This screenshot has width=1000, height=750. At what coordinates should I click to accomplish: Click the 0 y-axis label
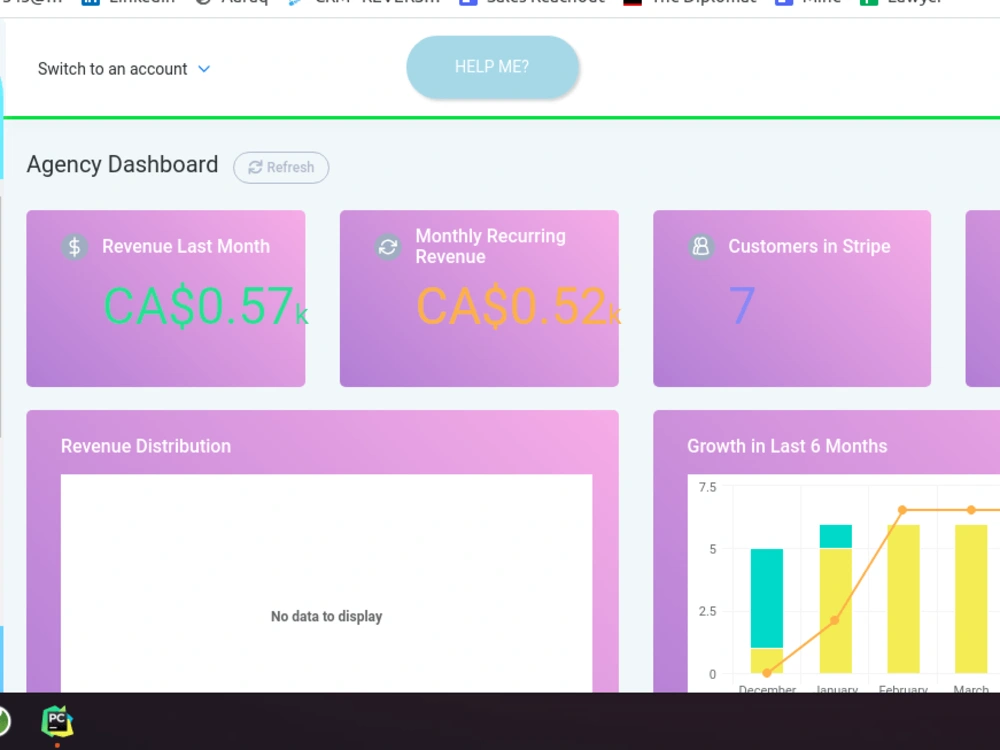coord(712,674)
